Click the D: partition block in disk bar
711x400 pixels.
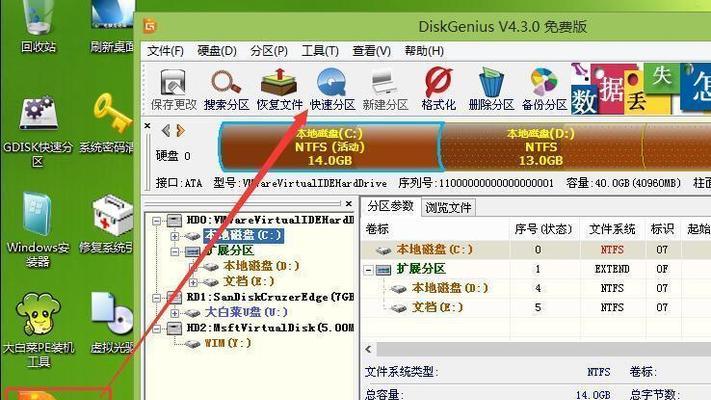[x=541, y=147]
